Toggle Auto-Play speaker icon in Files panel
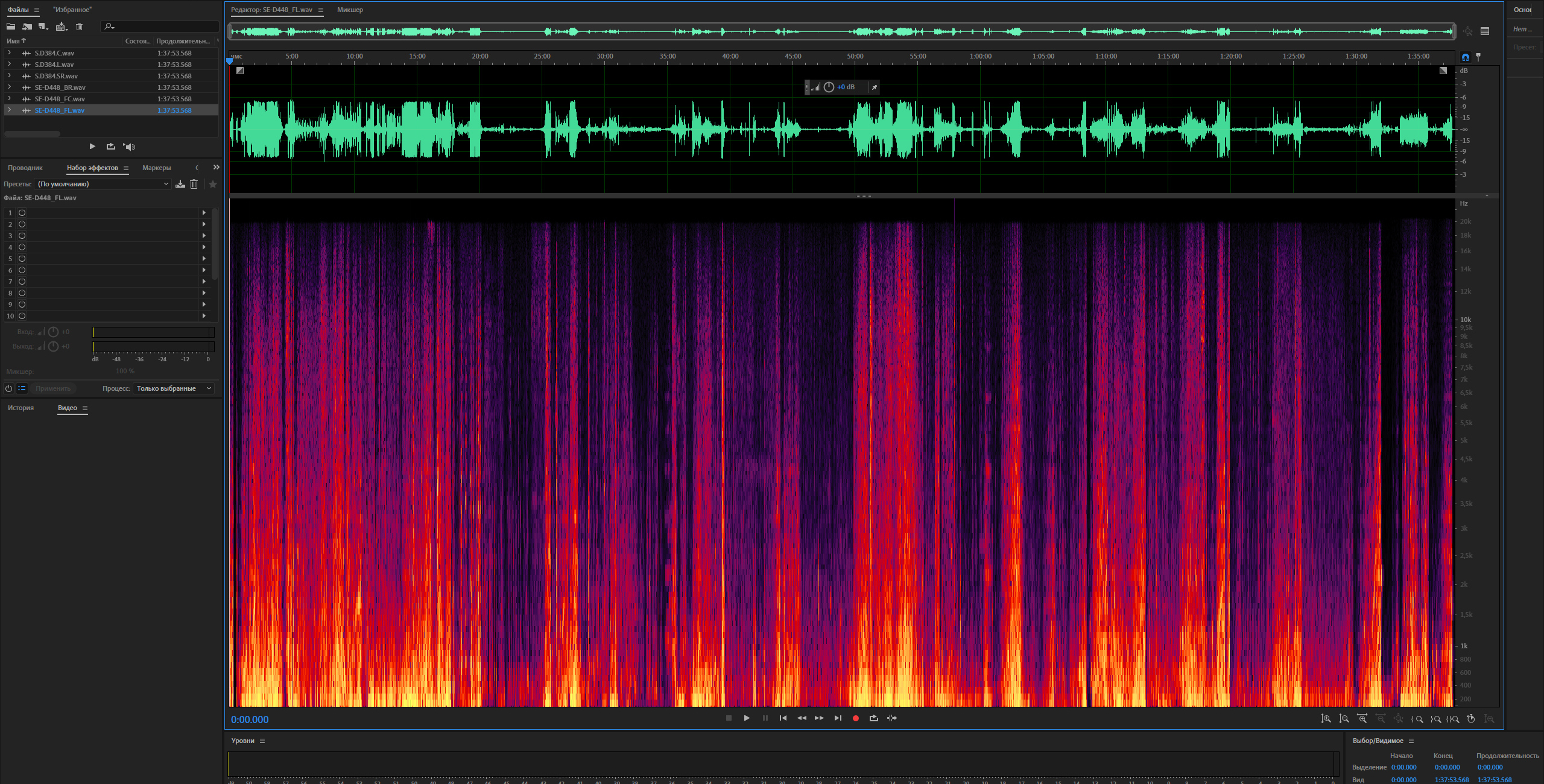The height and width of the screenshot is (784, 1544). (129, 147)
